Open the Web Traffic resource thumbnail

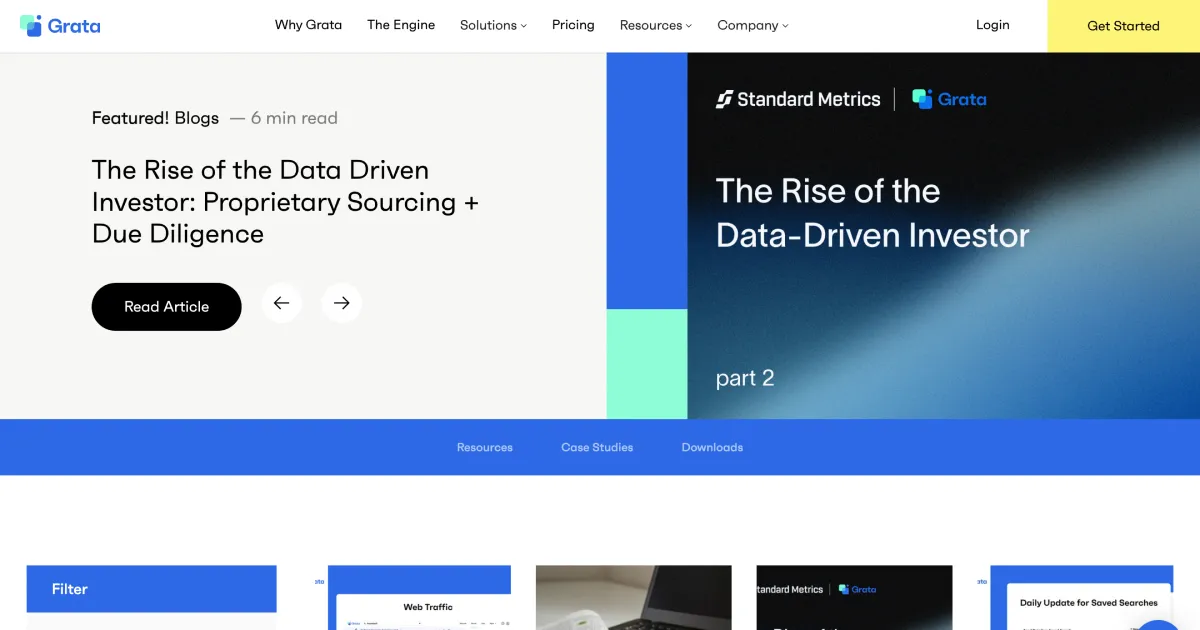(419, 598)
